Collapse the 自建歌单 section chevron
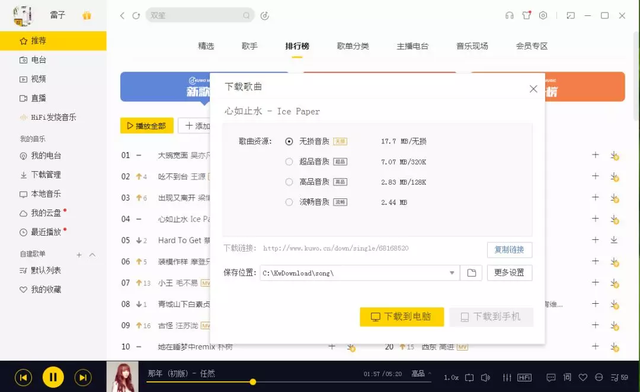This screenshot has height=392, width=640. pyautogui.click(x=92, y=255)
